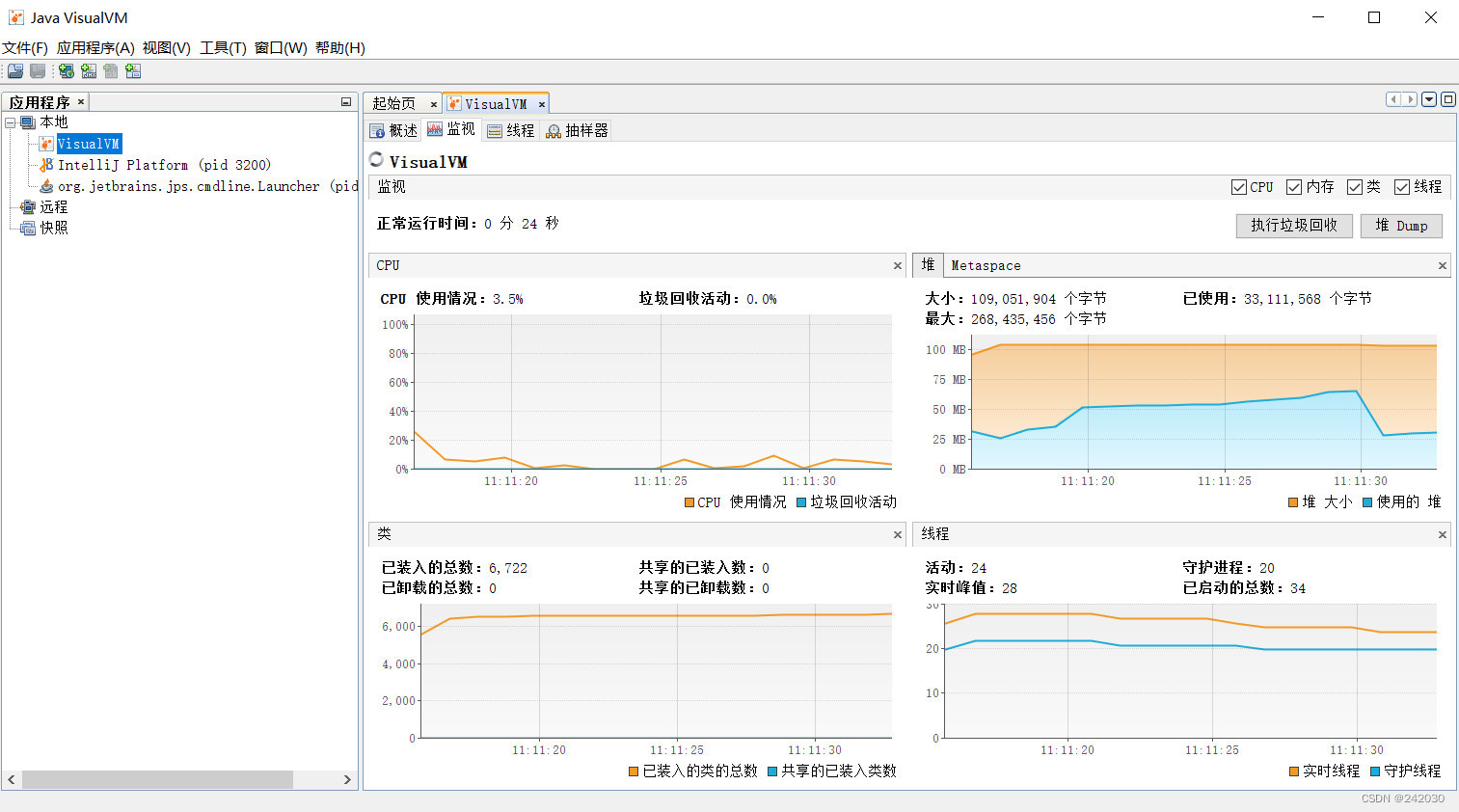Click the CPU 使用情况 orange legend swatch
The height and width of the screenshot is (812, 1459).
[x=689, y=502]
